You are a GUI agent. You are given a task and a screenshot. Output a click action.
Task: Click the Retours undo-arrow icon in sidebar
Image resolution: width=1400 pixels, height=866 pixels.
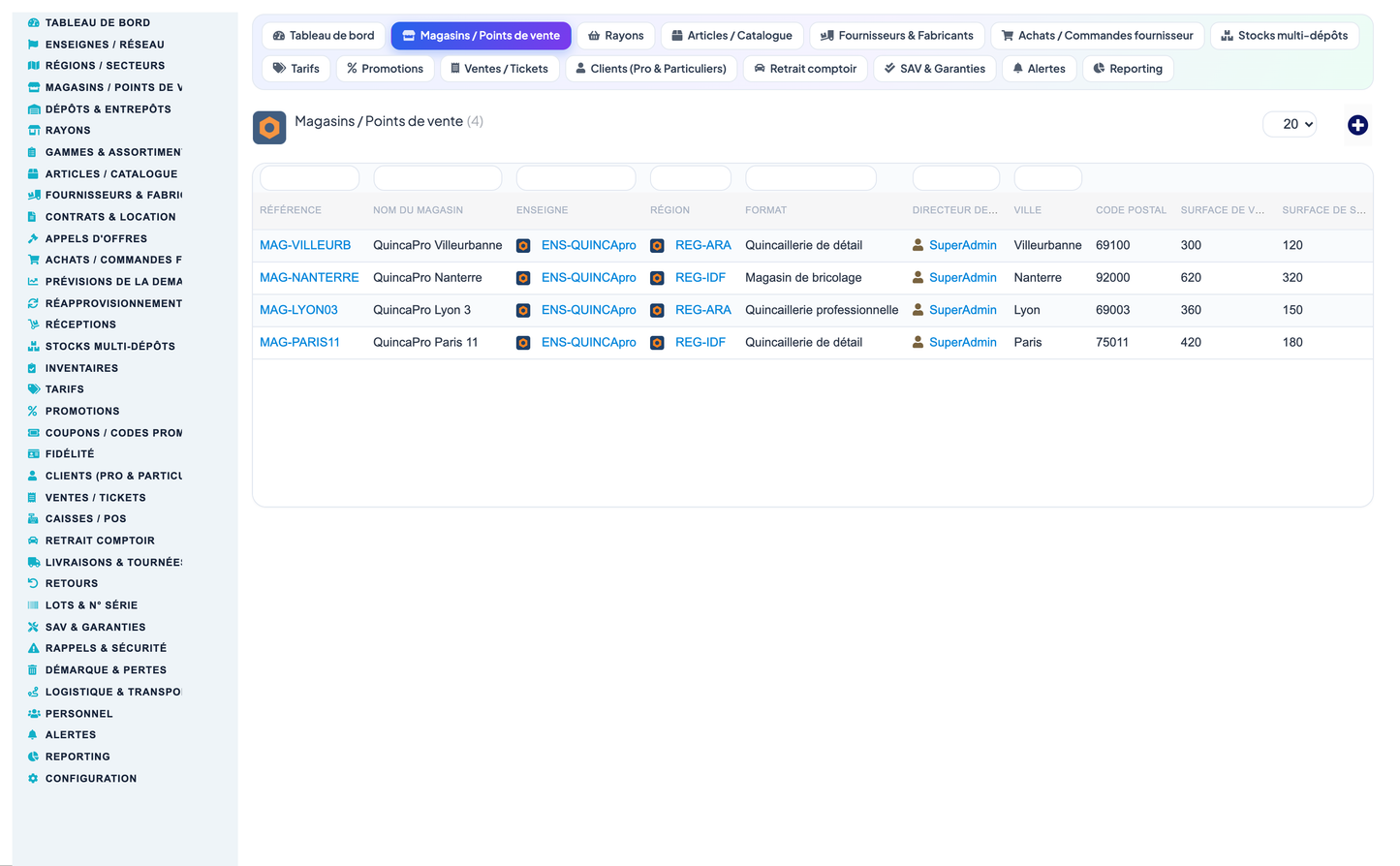tap(33, 584)
